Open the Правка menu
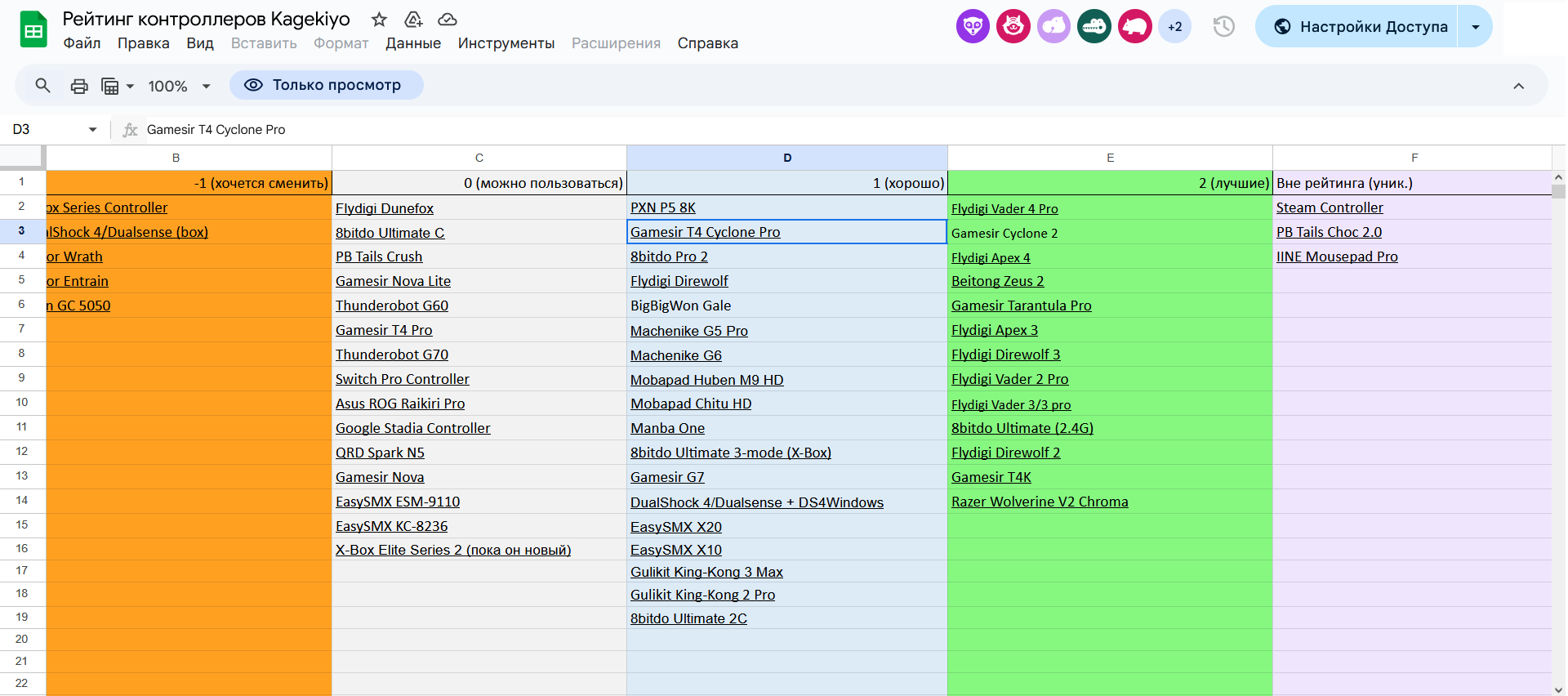The height and width of the screenshot is (696, 1568). tap(144, 43)
